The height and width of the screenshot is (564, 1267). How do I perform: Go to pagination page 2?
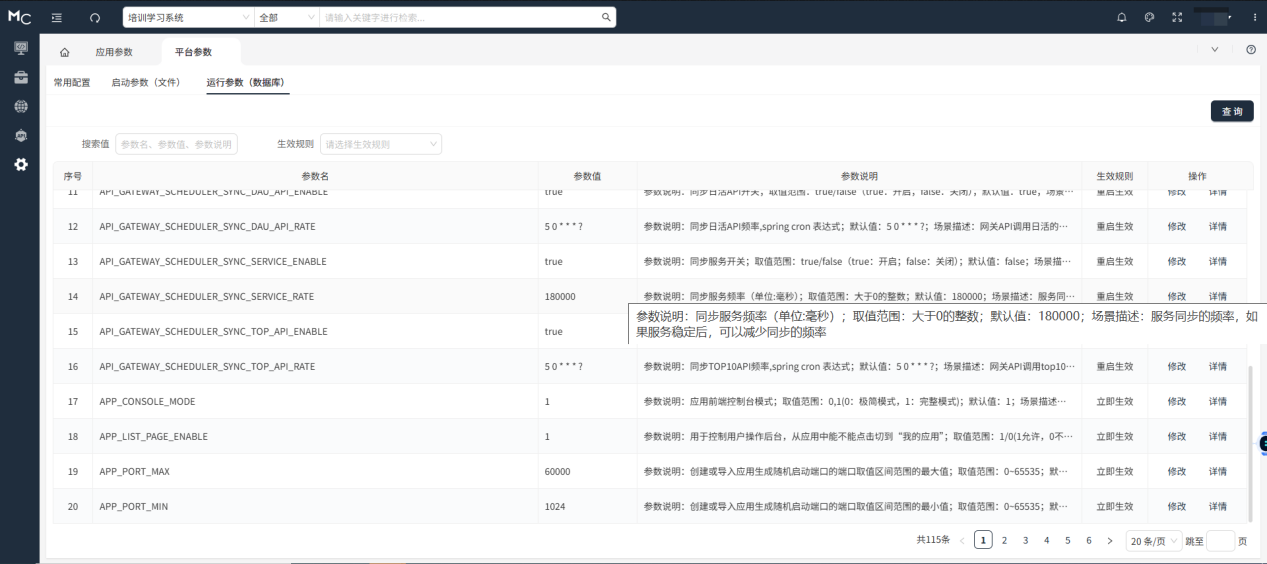point(1004,540)
